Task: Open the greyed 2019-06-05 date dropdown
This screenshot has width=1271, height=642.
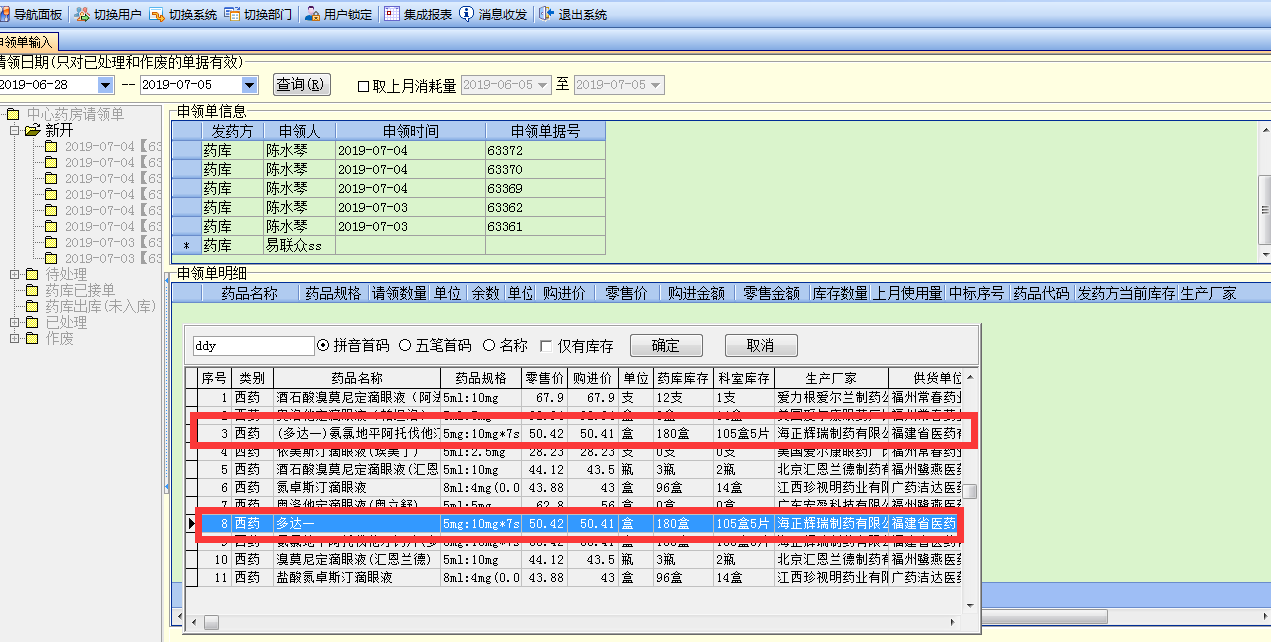Action: [543, 85]
